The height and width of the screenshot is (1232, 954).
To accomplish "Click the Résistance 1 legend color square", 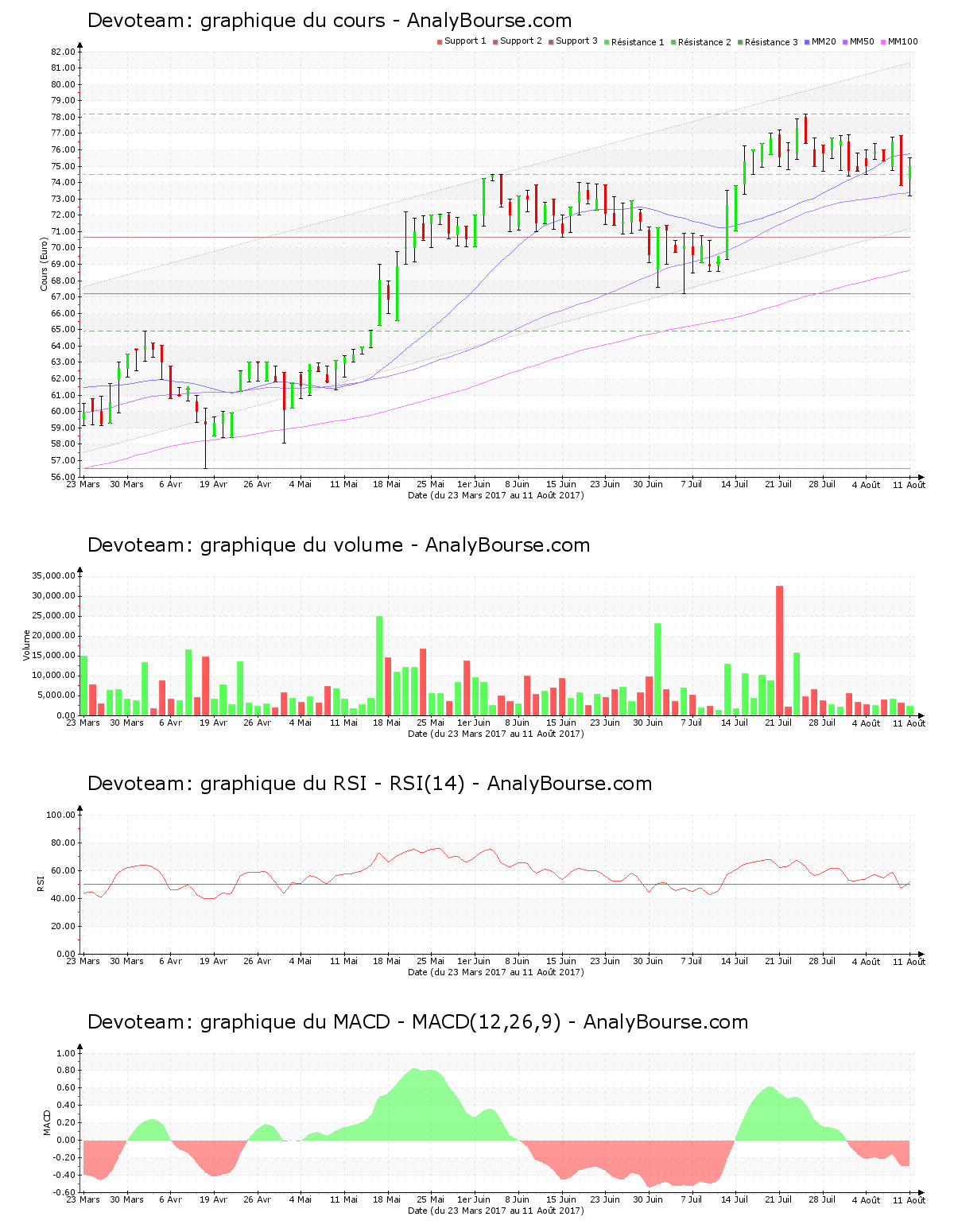I will [x=607, y=41].
